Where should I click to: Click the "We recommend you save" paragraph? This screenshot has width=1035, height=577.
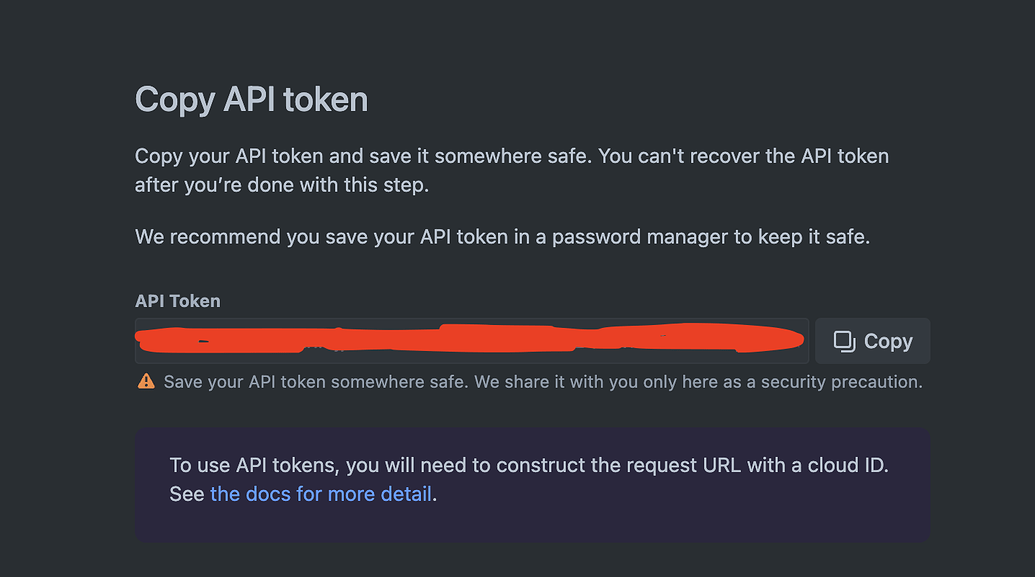coord(502,237)
